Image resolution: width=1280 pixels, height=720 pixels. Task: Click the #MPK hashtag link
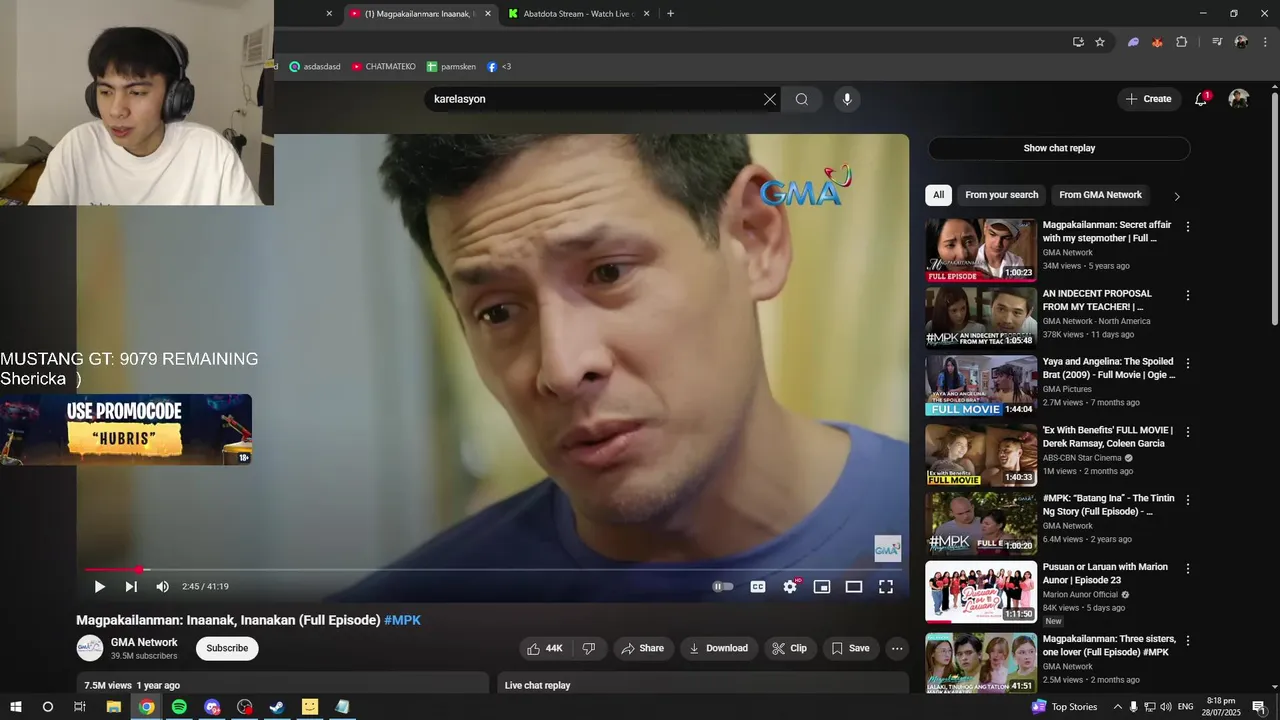click(x=402, y=620)
